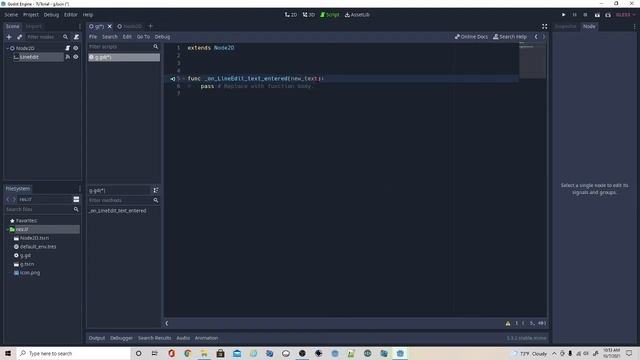Open Scene dock options menu

coord(80,27)
